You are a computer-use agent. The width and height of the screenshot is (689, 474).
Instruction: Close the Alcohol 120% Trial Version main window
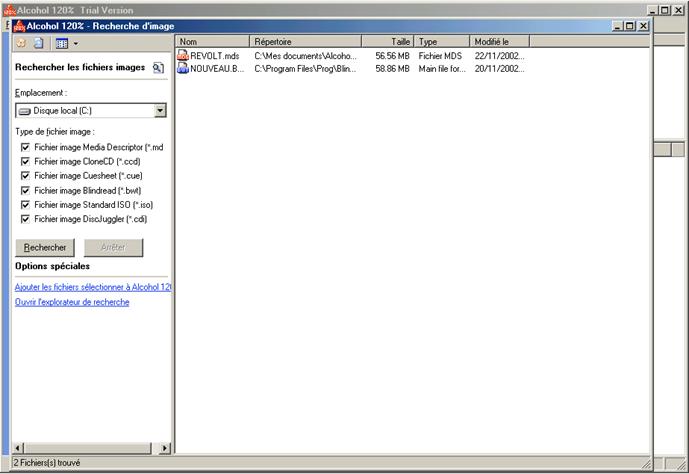[x=678, y=10]
